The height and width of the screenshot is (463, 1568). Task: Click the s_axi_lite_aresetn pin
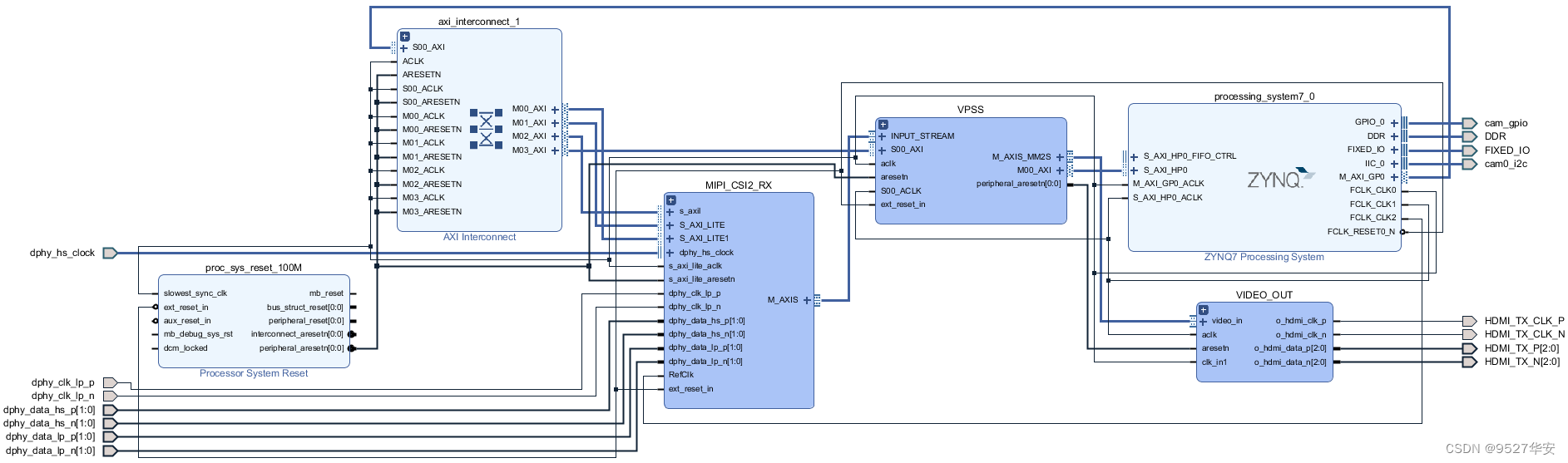coord(702,279)
